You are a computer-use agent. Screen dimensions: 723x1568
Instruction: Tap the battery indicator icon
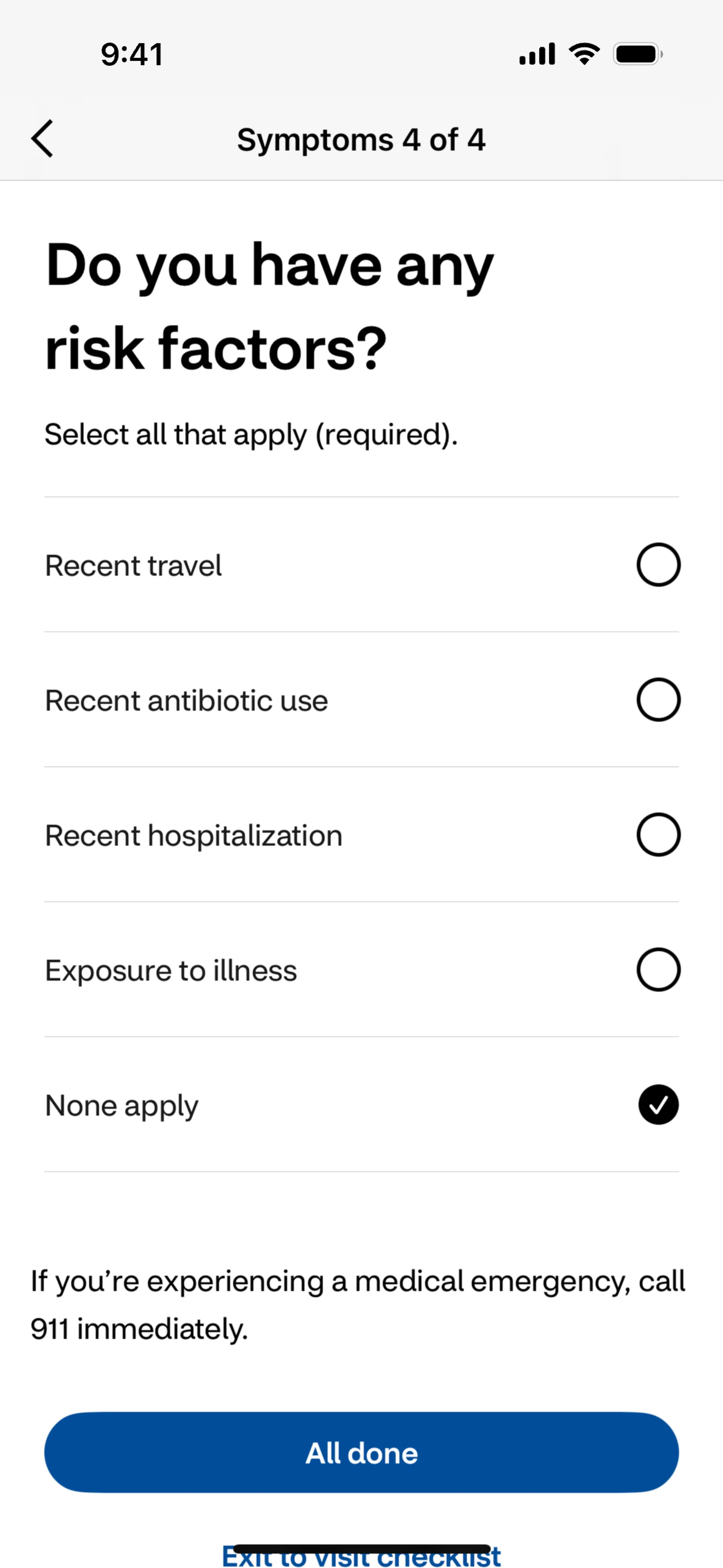point(638,54)
